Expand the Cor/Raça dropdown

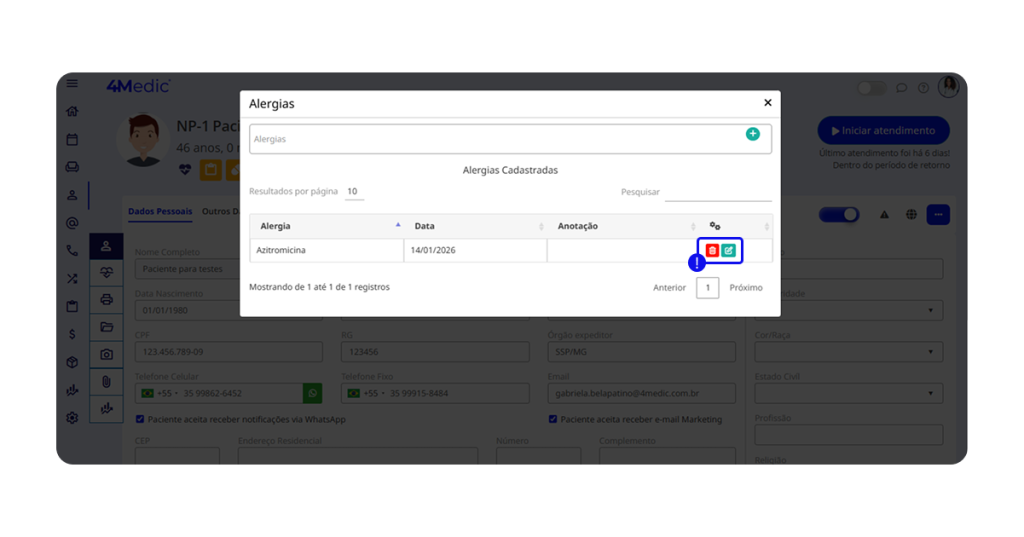click(x=848, y=352)
